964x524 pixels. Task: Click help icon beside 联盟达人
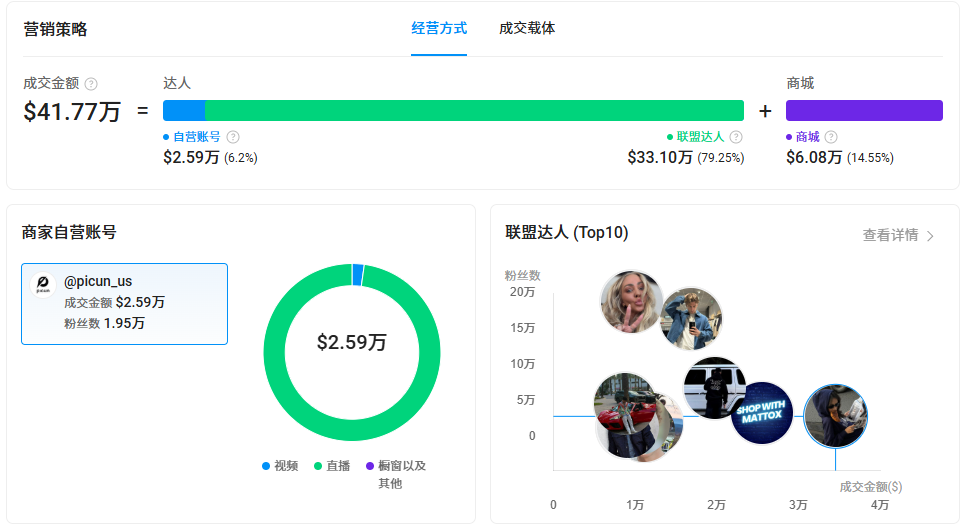736,137
